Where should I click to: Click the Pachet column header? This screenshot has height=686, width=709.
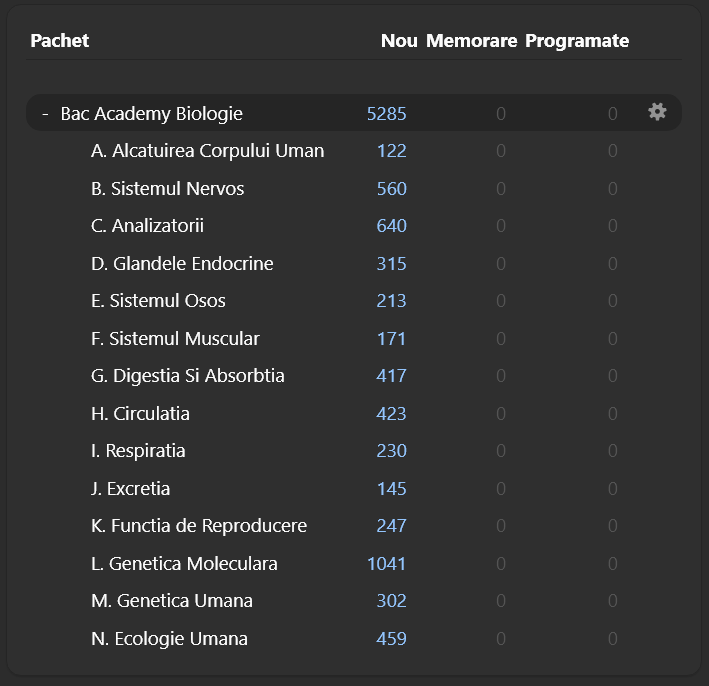[x=60, y=41]
